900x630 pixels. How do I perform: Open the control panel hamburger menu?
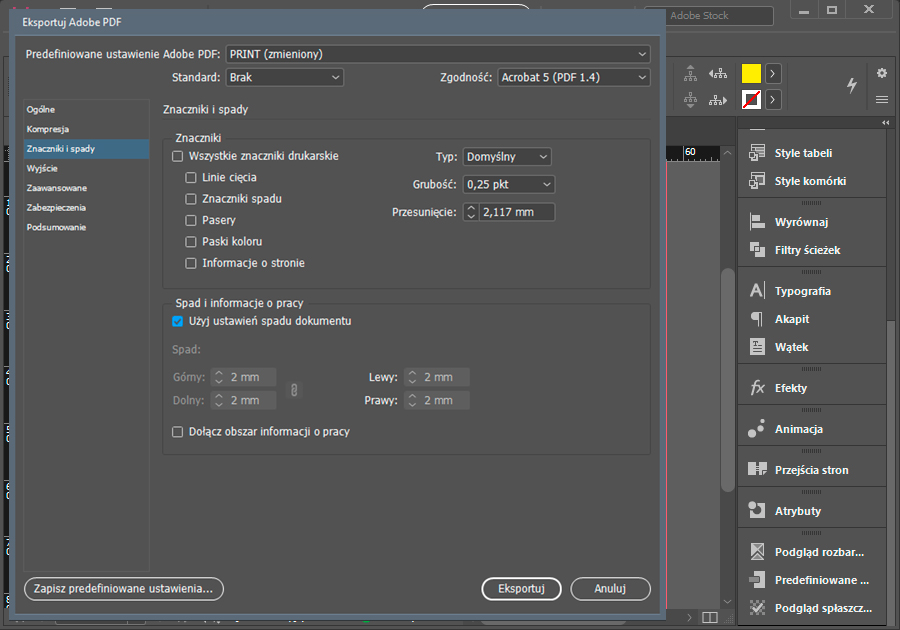pyautogui.click(x=882, y=99)
